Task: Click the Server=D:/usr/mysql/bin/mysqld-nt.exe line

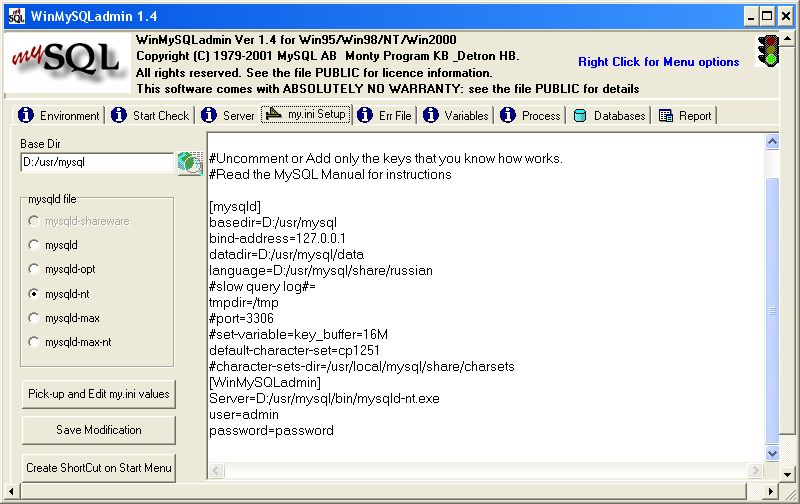Action: 324,399
